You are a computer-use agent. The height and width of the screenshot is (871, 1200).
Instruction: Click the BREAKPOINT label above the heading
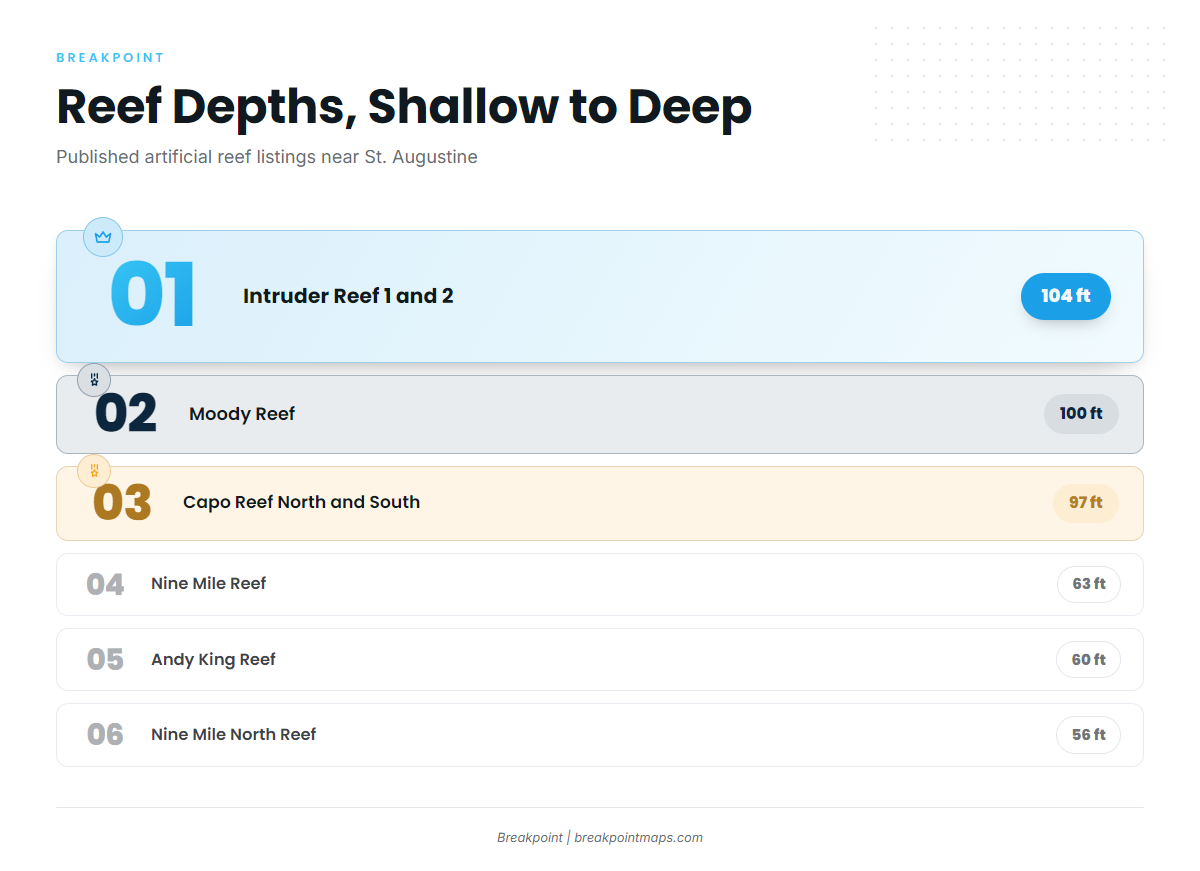point(110,58)
